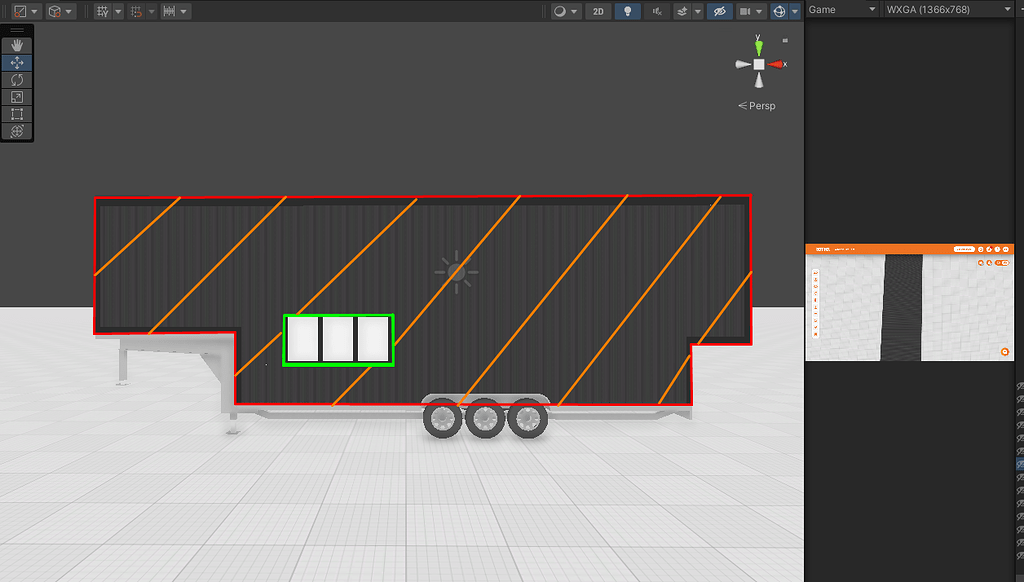Toggle scene lighting with the bulb icon
Screen dimensions: 1024x582
[627, 11]
